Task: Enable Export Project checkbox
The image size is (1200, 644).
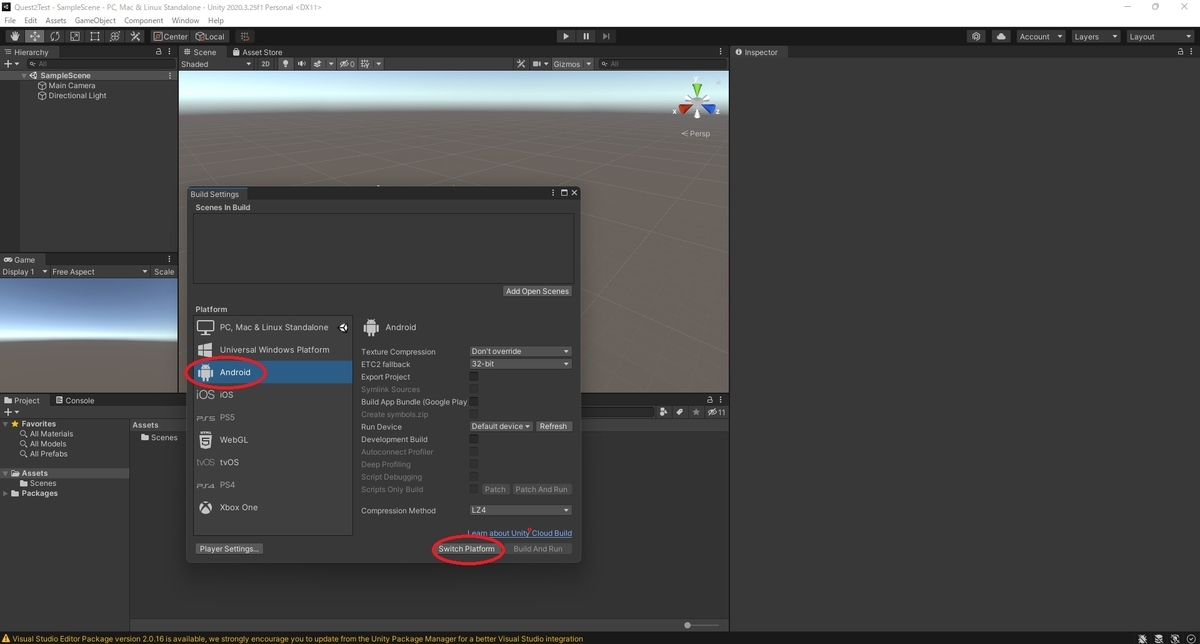Action: click(x=474, y=377)
